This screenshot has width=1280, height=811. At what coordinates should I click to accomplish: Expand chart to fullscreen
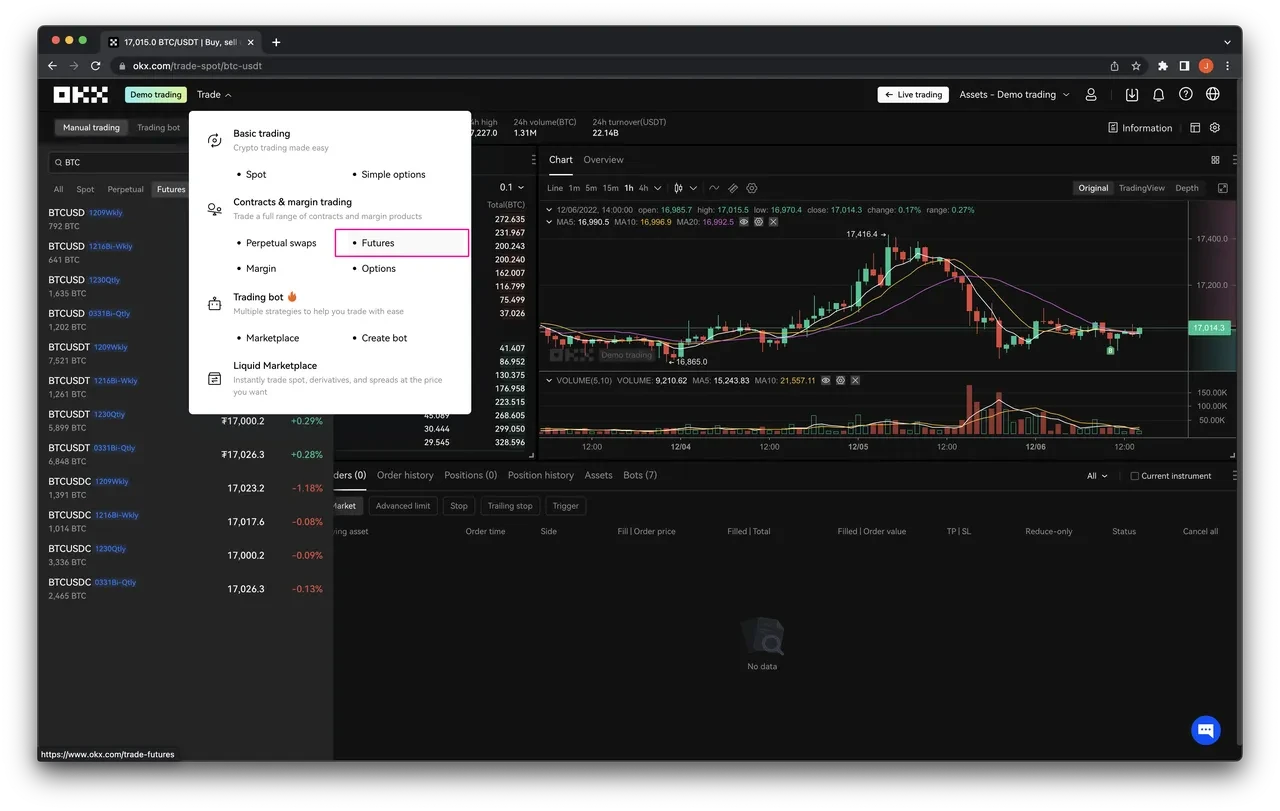point(1222,188)
